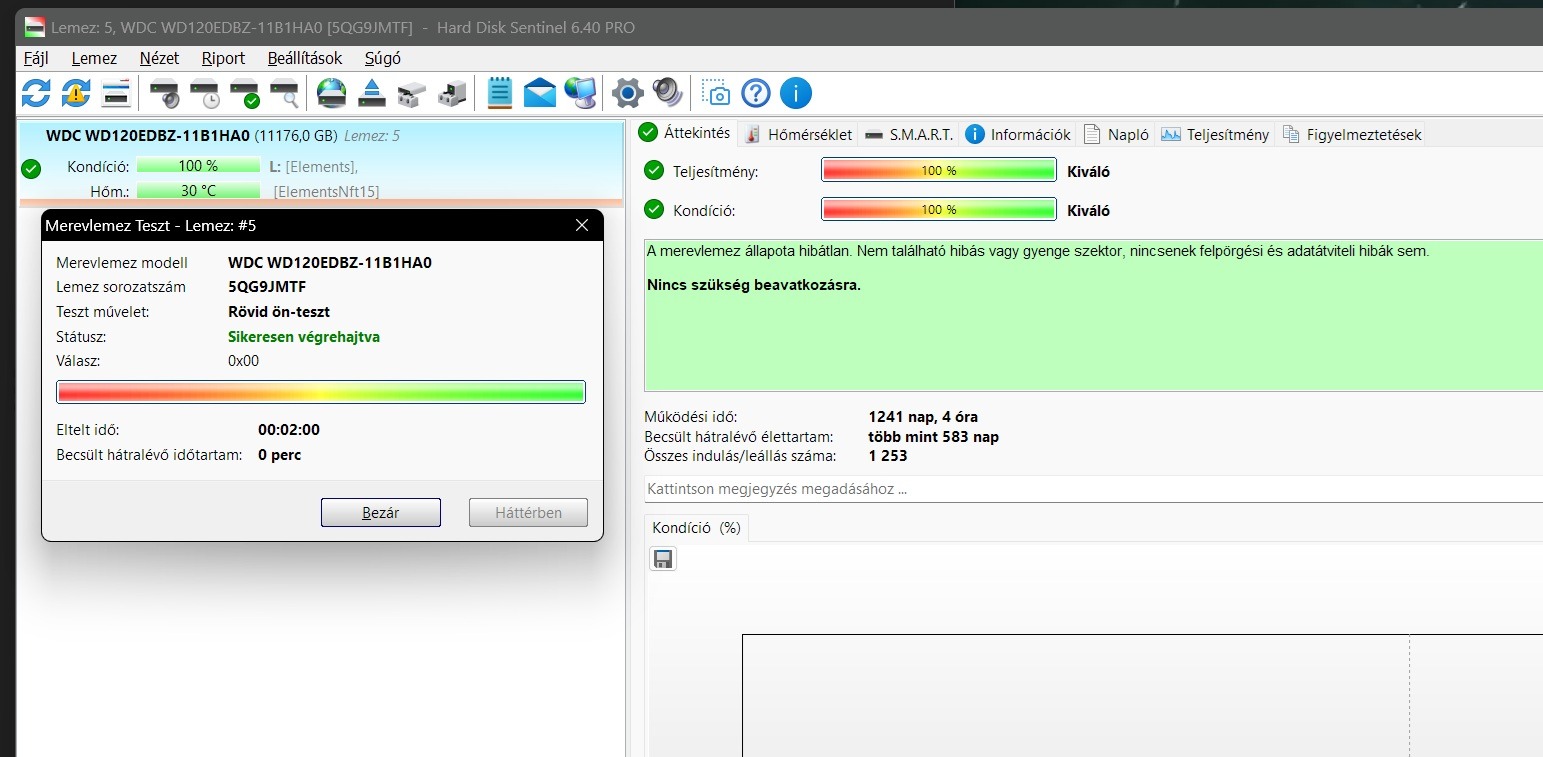Click the test progress bar in dialog
Screen dimensions: 1543x757
[x=321, y=392]
